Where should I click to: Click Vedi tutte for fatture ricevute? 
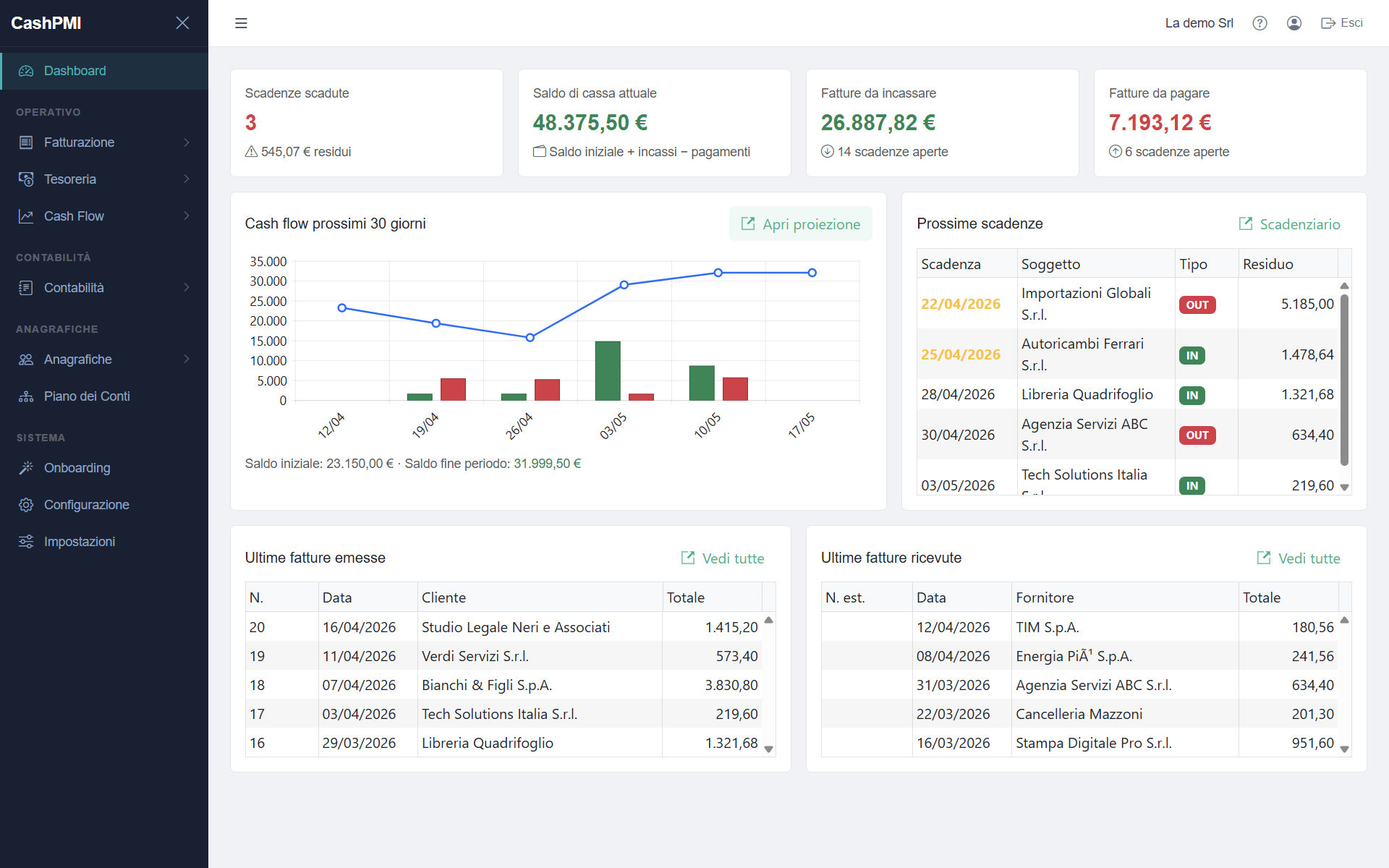[x=1299, y=558]
